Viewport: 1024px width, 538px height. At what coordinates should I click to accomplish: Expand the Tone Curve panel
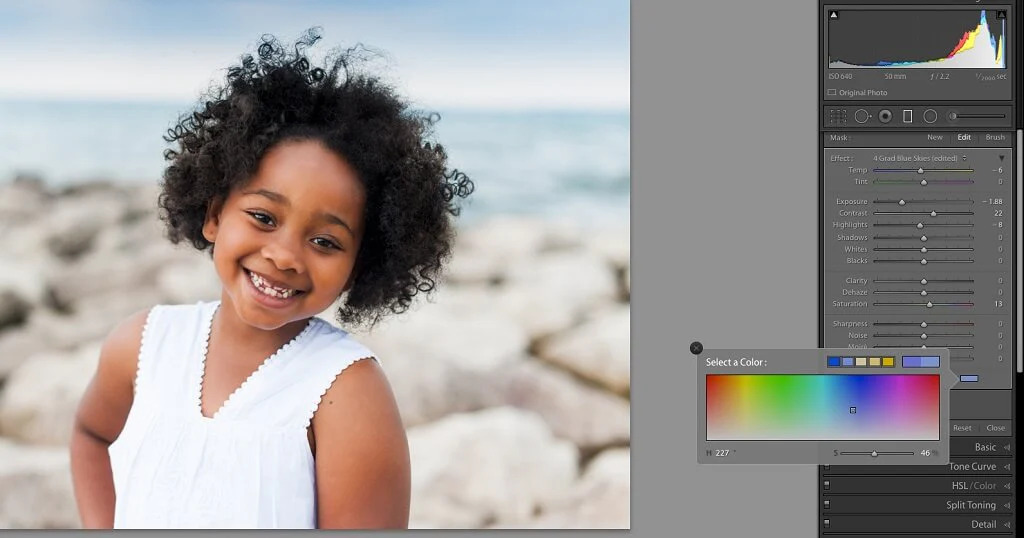pos(1006,466)
